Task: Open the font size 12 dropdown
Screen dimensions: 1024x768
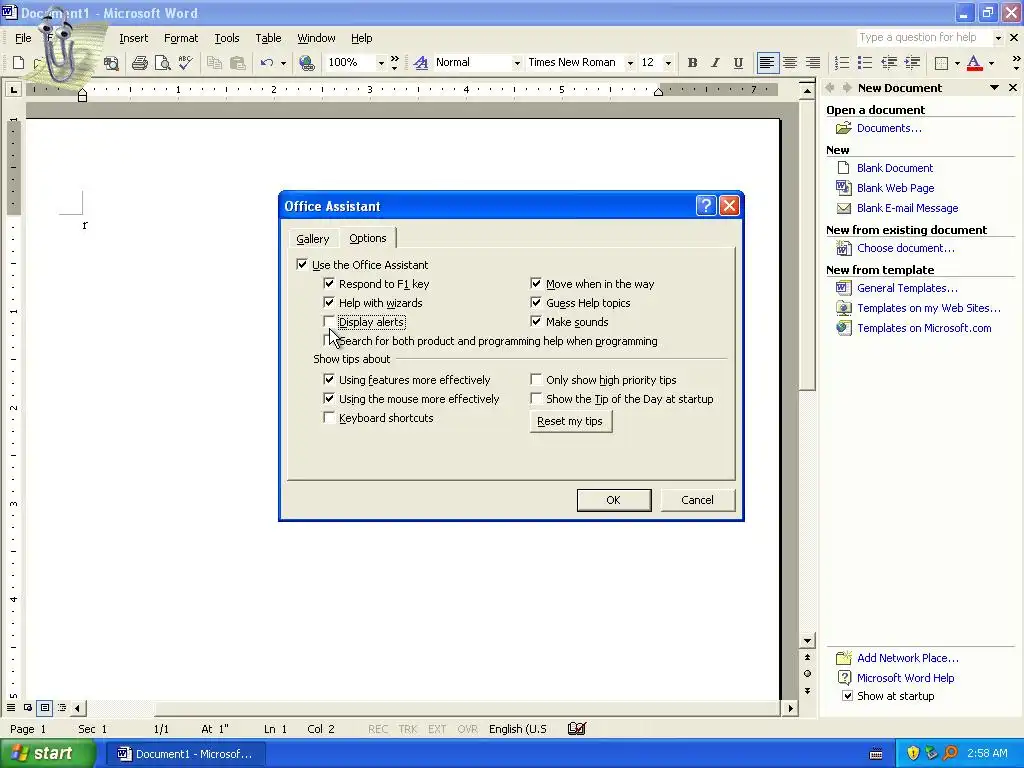Action: (x=667, y=63)
